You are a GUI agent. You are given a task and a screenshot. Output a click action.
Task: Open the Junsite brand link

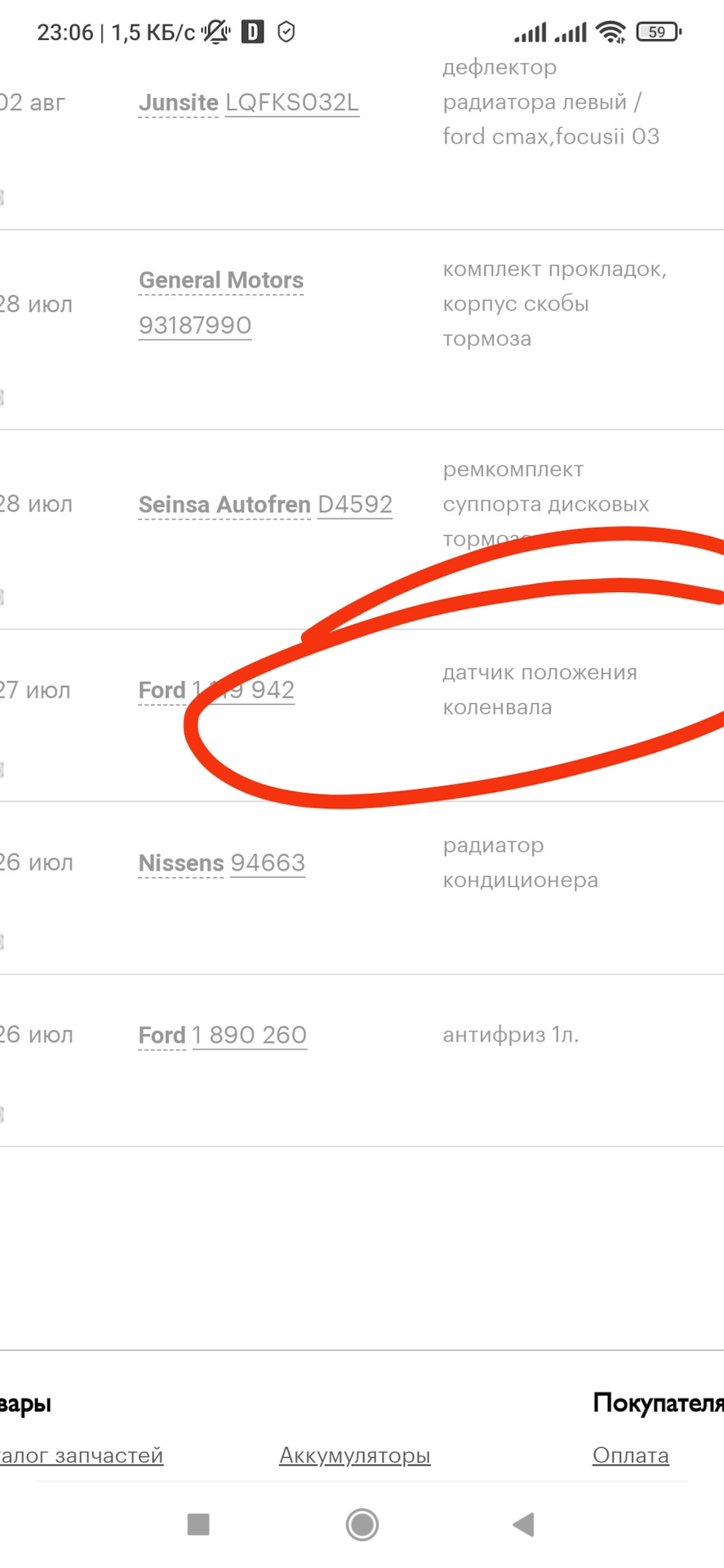pos(179,103)
